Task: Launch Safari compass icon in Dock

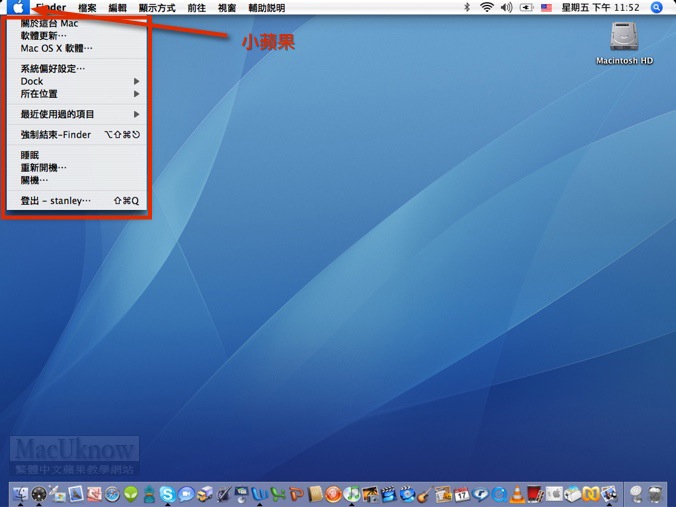Action: click(112, 494)
